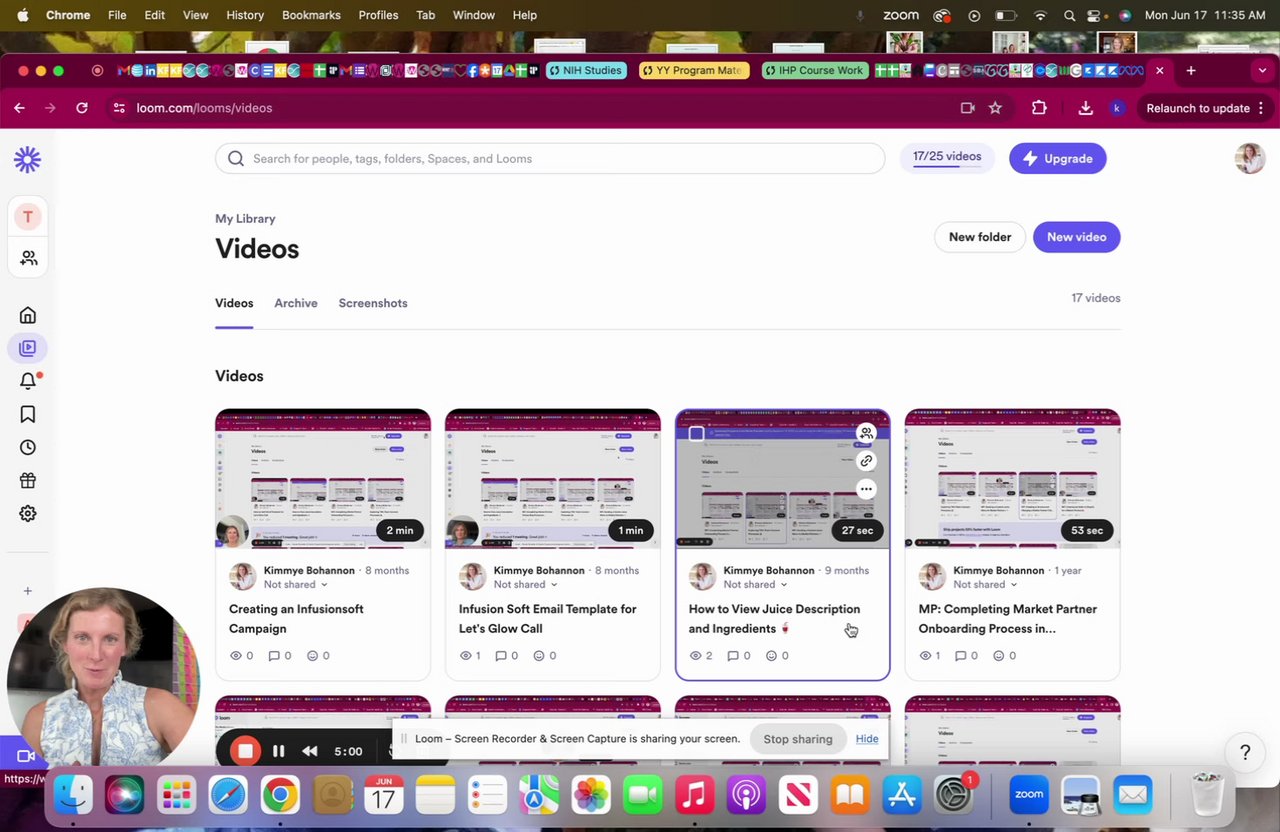This screenshot has width=1280, height=832.
Task: Click the rewind recording button
Action: [310, 751]
